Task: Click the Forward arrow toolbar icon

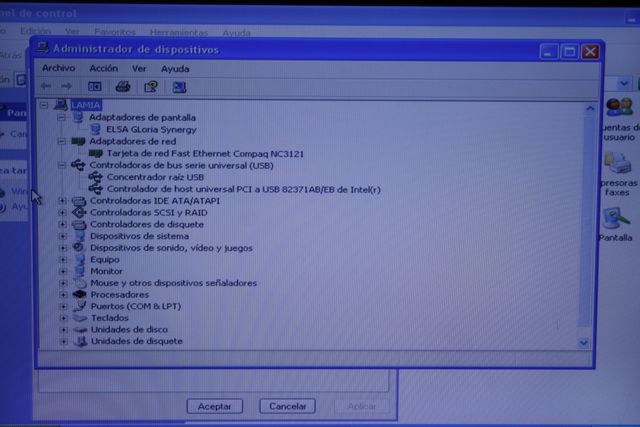Action: tap(66, 86)
